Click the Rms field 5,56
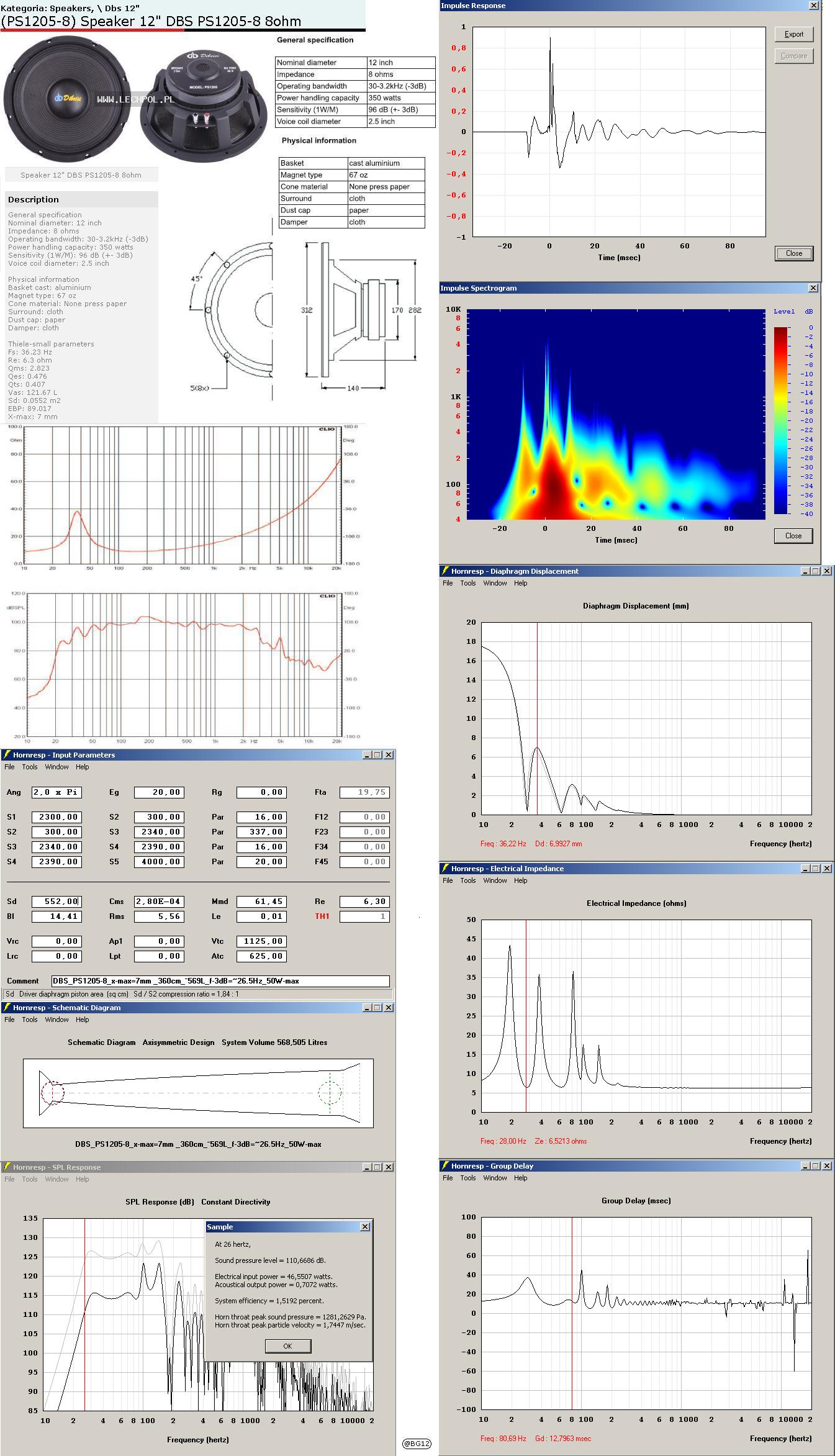This screenshot has height=1456, width=835. click(159, 916)
